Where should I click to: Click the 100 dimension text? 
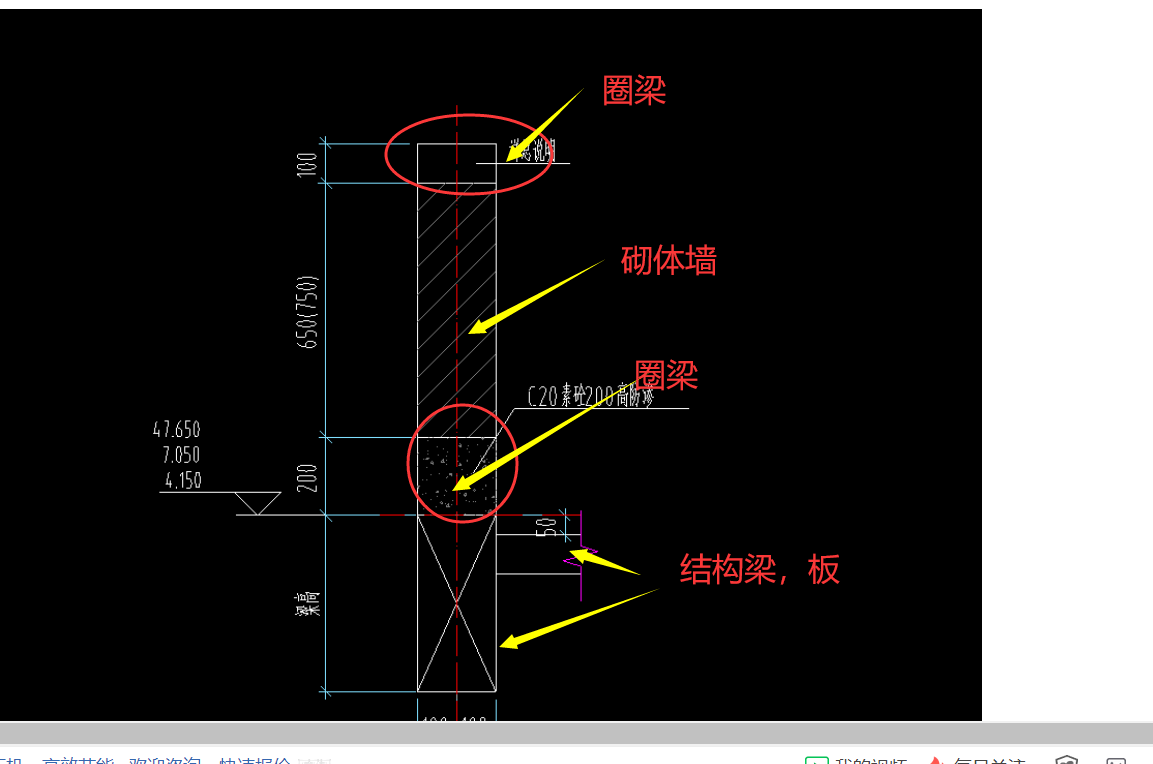click(307, 164)
